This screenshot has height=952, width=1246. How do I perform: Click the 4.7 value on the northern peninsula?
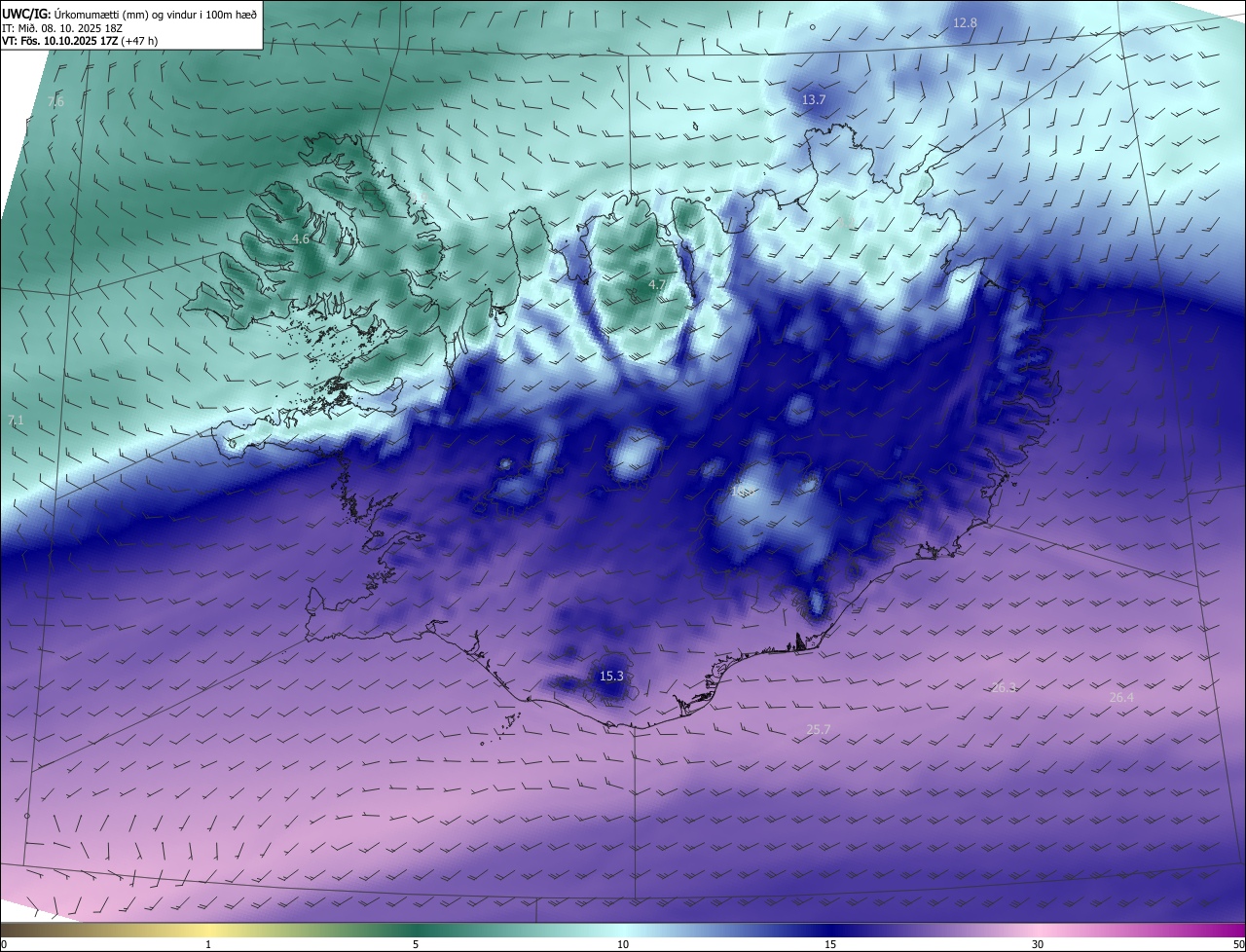pos(657,284)
